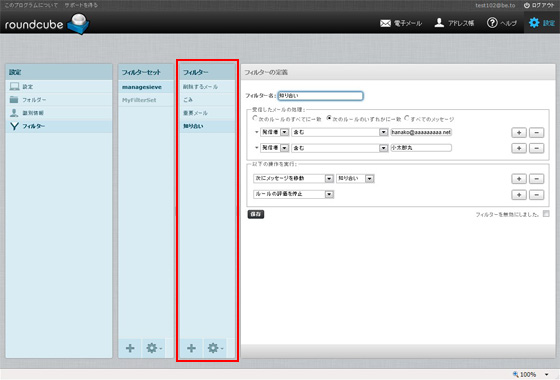Remove the move-message action
The height and width of the screenshot is (380, 560).
click(x=536, y=179)
